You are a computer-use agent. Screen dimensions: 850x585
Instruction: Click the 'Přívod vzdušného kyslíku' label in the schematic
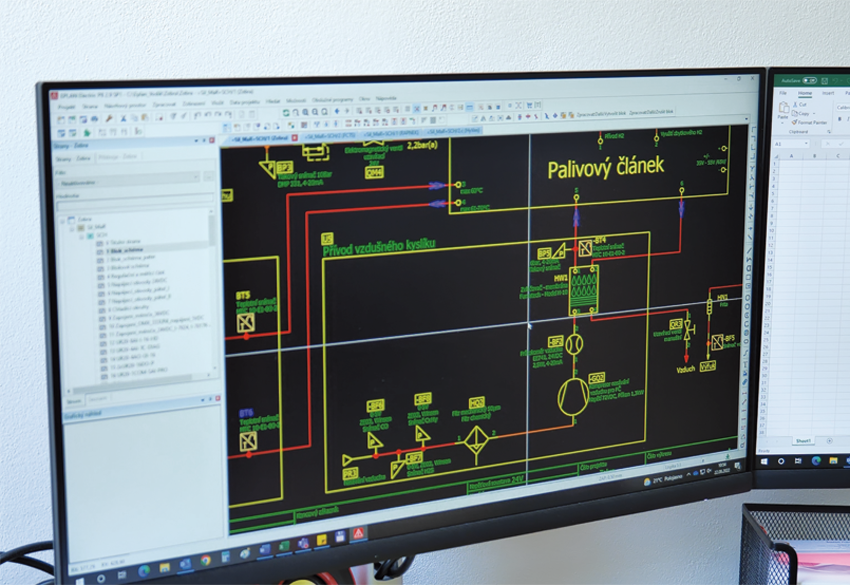(x=378, y=247)
